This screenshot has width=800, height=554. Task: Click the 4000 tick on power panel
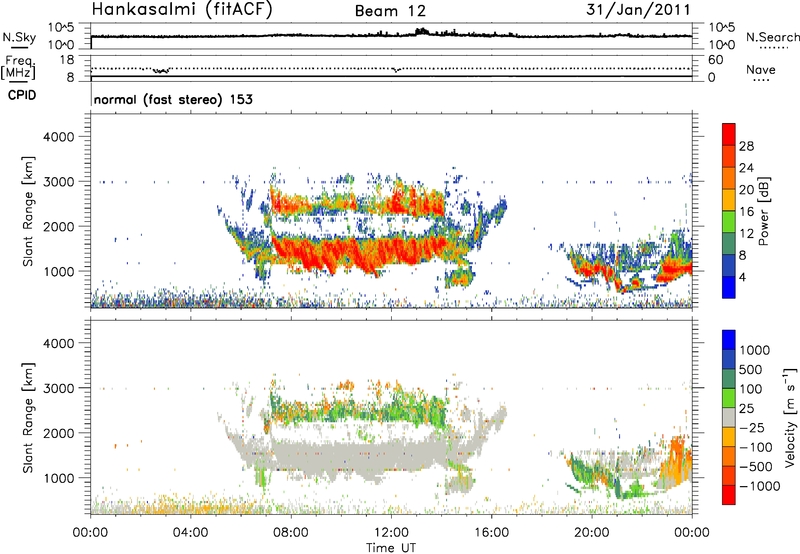tap(58, 137)
